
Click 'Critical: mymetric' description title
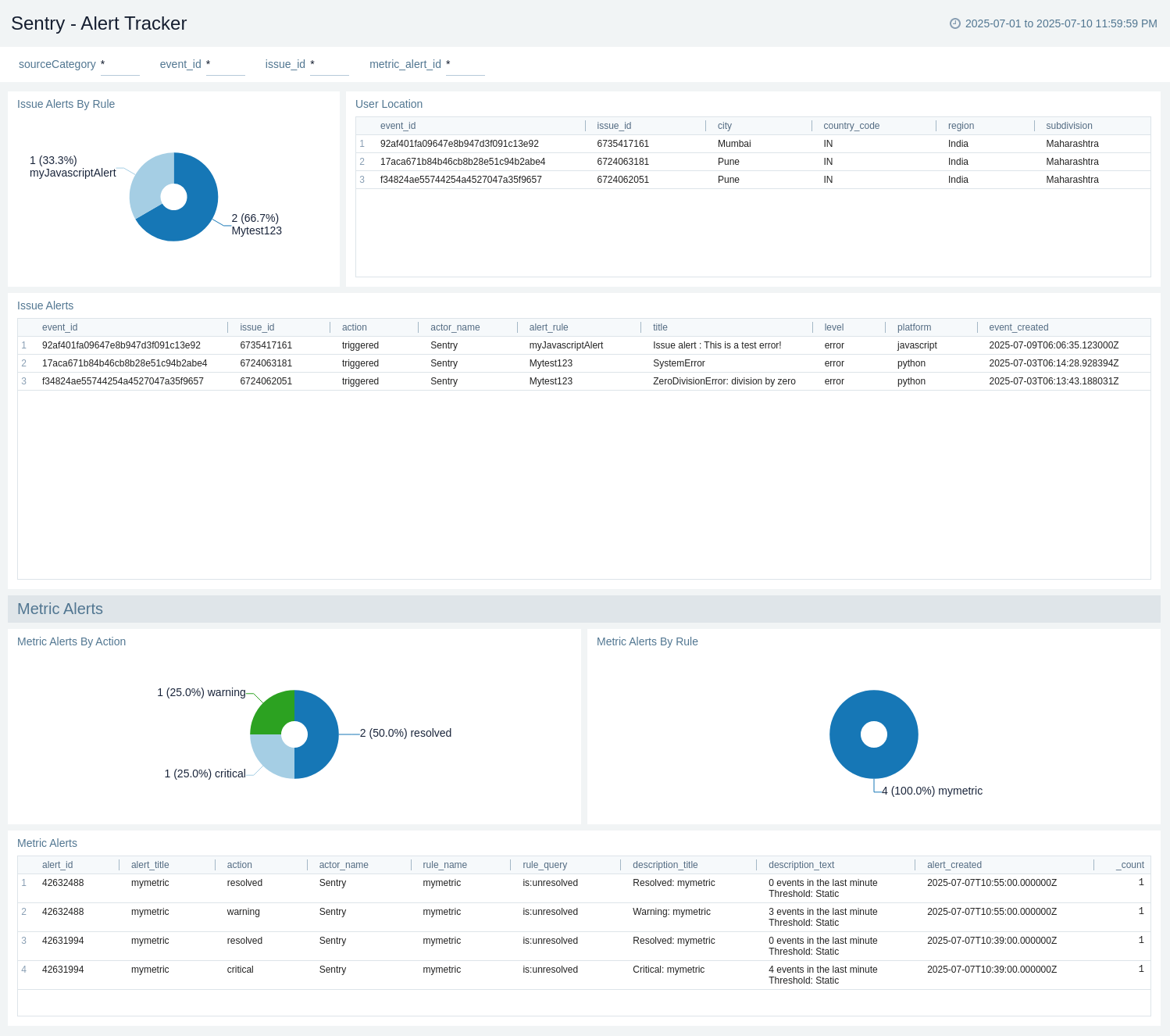click(669, 970)
